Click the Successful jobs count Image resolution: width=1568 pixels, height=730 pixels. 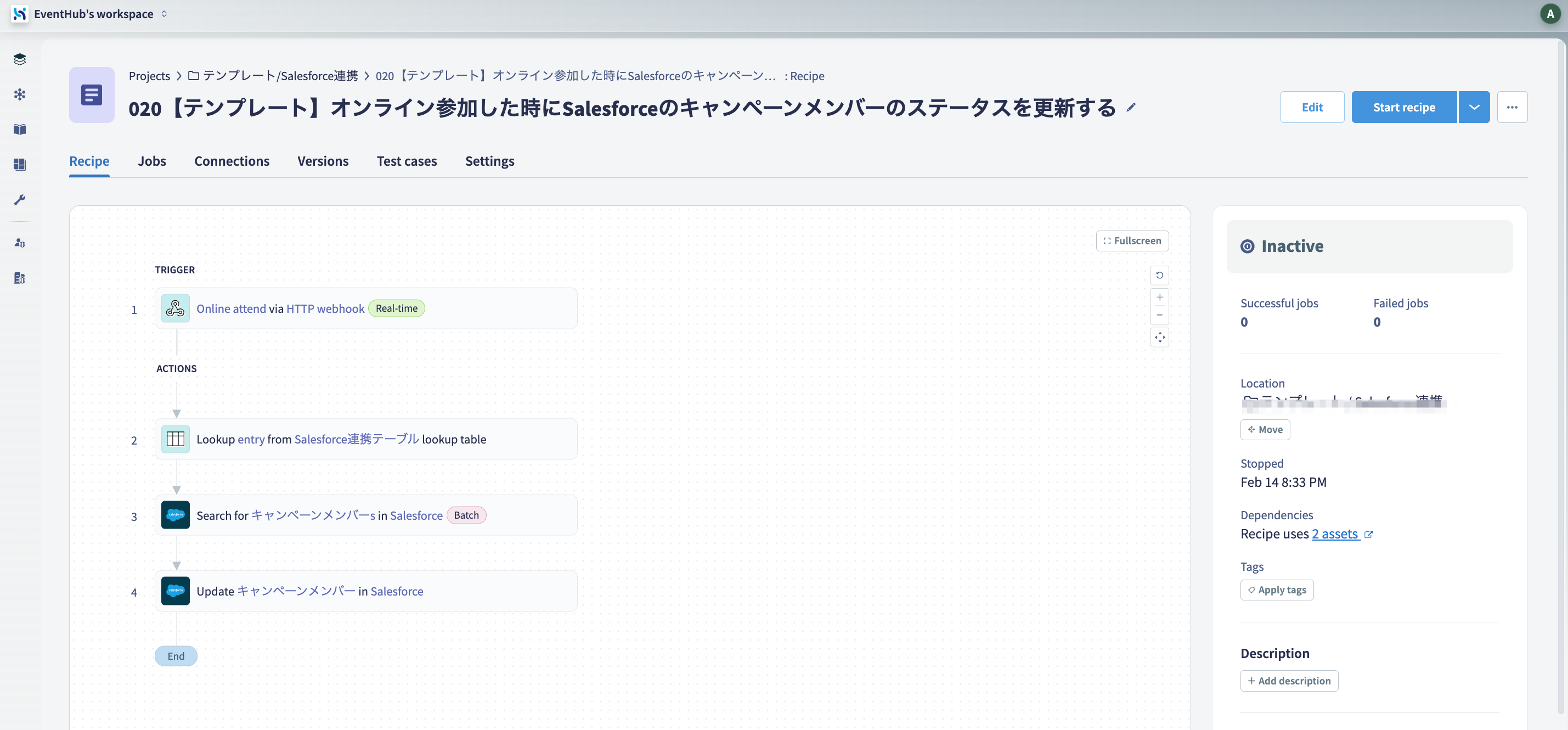point(1244,322)
